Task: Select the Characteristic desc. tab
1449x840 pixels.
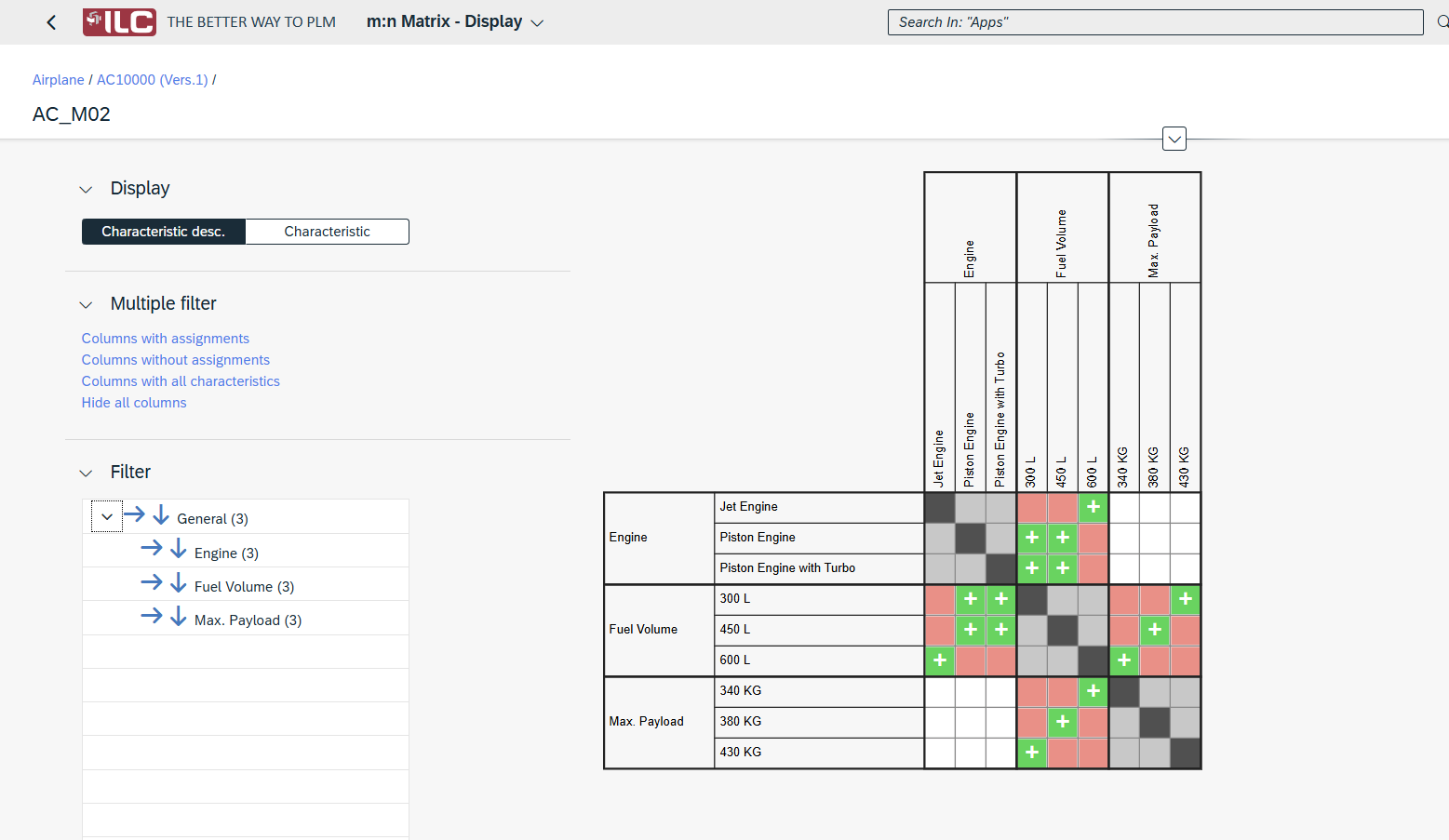Action: pyautogui.click(x=164, y=231)
